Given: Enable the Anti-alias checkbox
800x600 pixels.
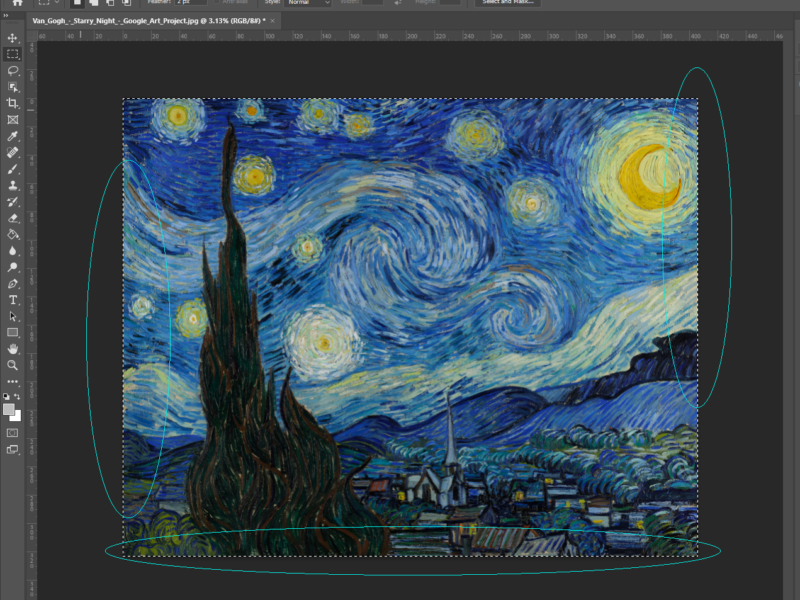Looking at the screenshot, I should pyautogui.click(x=215, y=3).
